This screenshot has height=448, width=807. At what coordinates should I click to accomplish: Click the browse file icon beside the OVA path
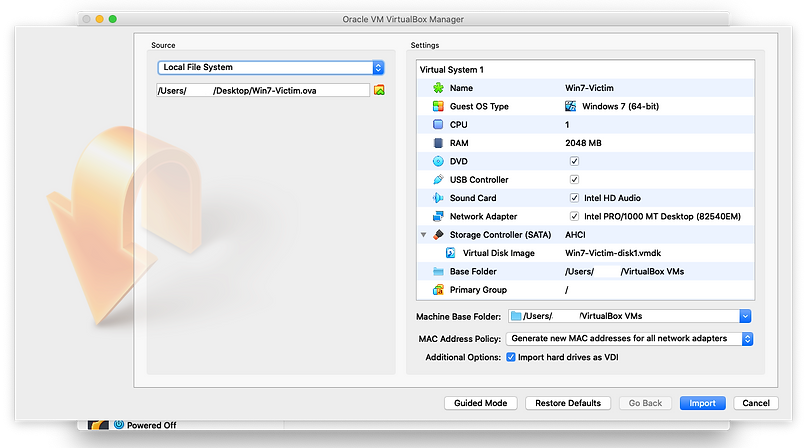[379, 90]
